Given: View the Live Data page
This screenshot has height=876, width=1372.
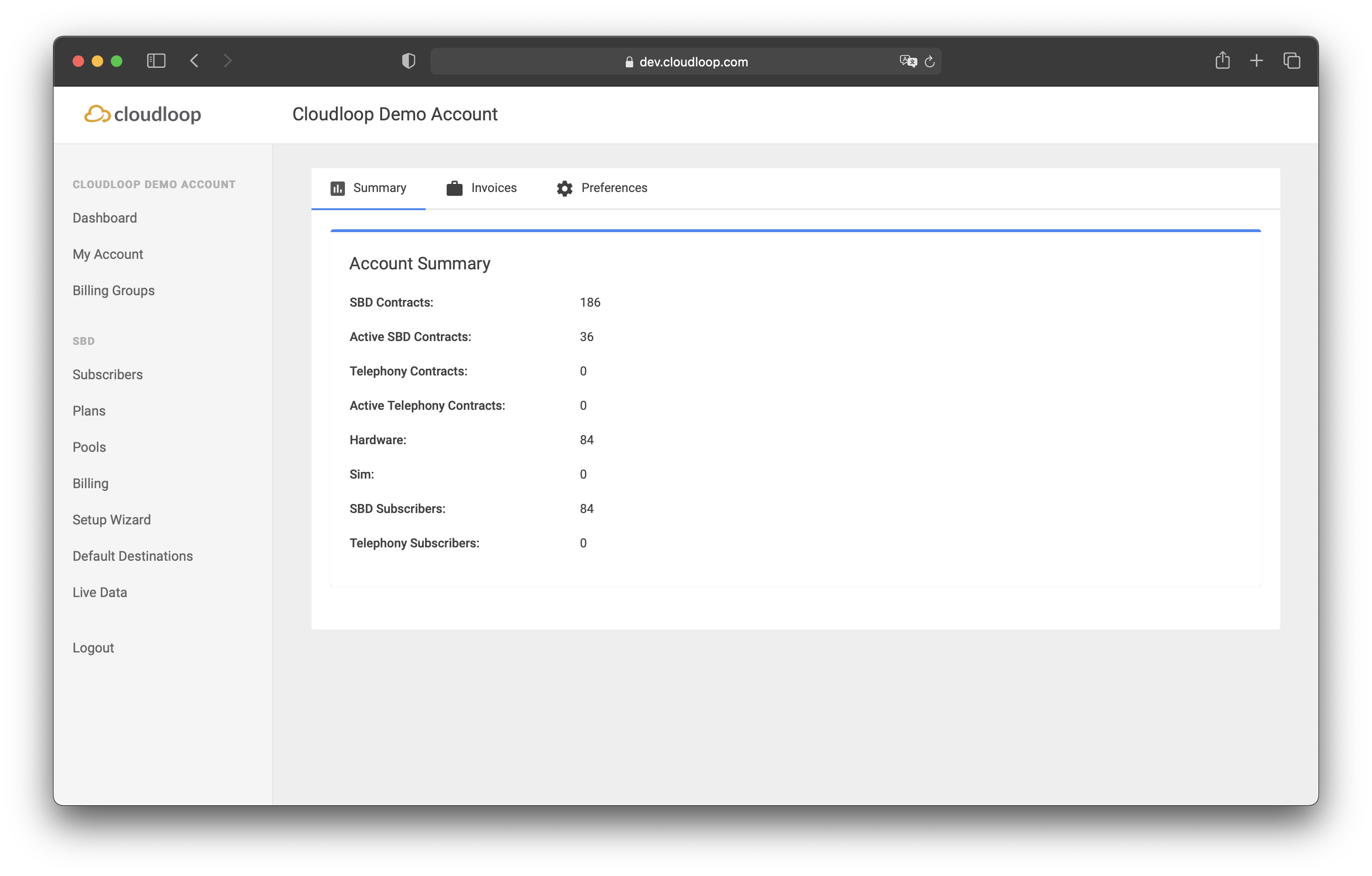Looking at the screenshot, I should click(100, 592).
